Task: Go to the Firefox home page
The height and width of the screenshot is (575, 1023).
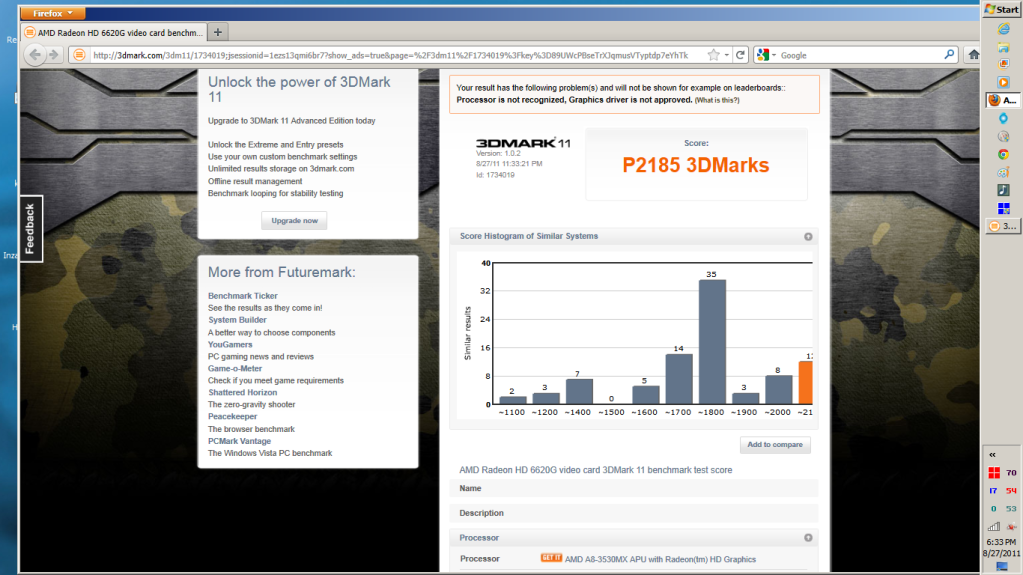Action: coord(973,55)
